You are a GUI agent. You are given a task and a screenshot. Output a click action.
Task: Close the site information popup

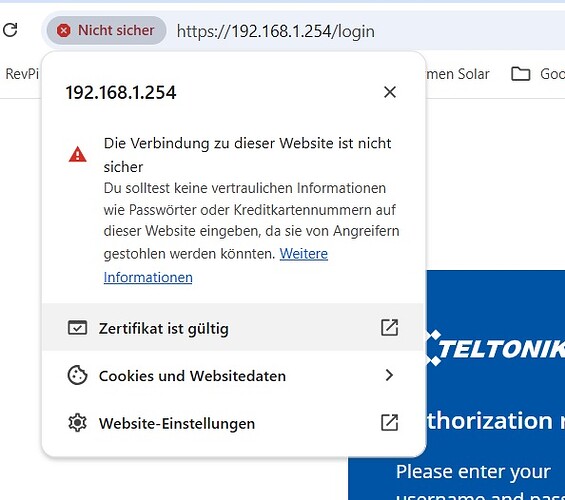tap(390, 92)
